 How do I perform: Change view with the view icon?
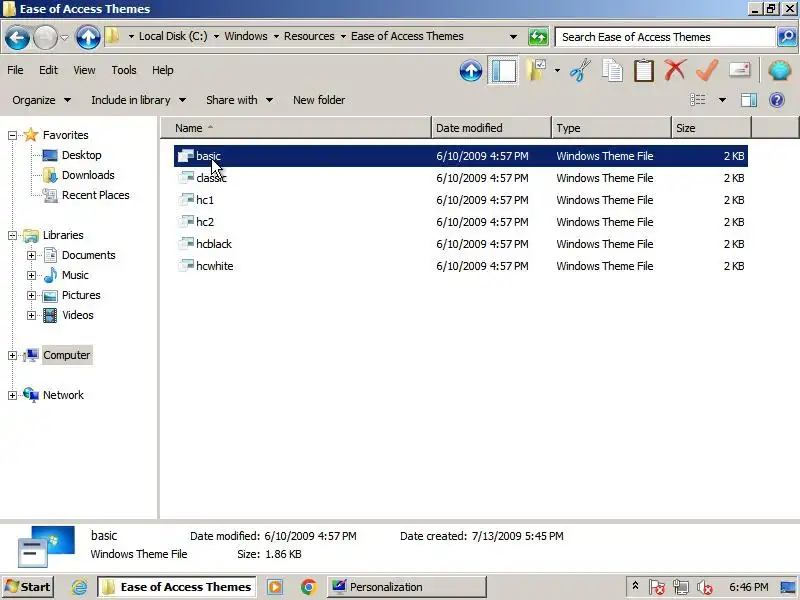pos(698,100)
